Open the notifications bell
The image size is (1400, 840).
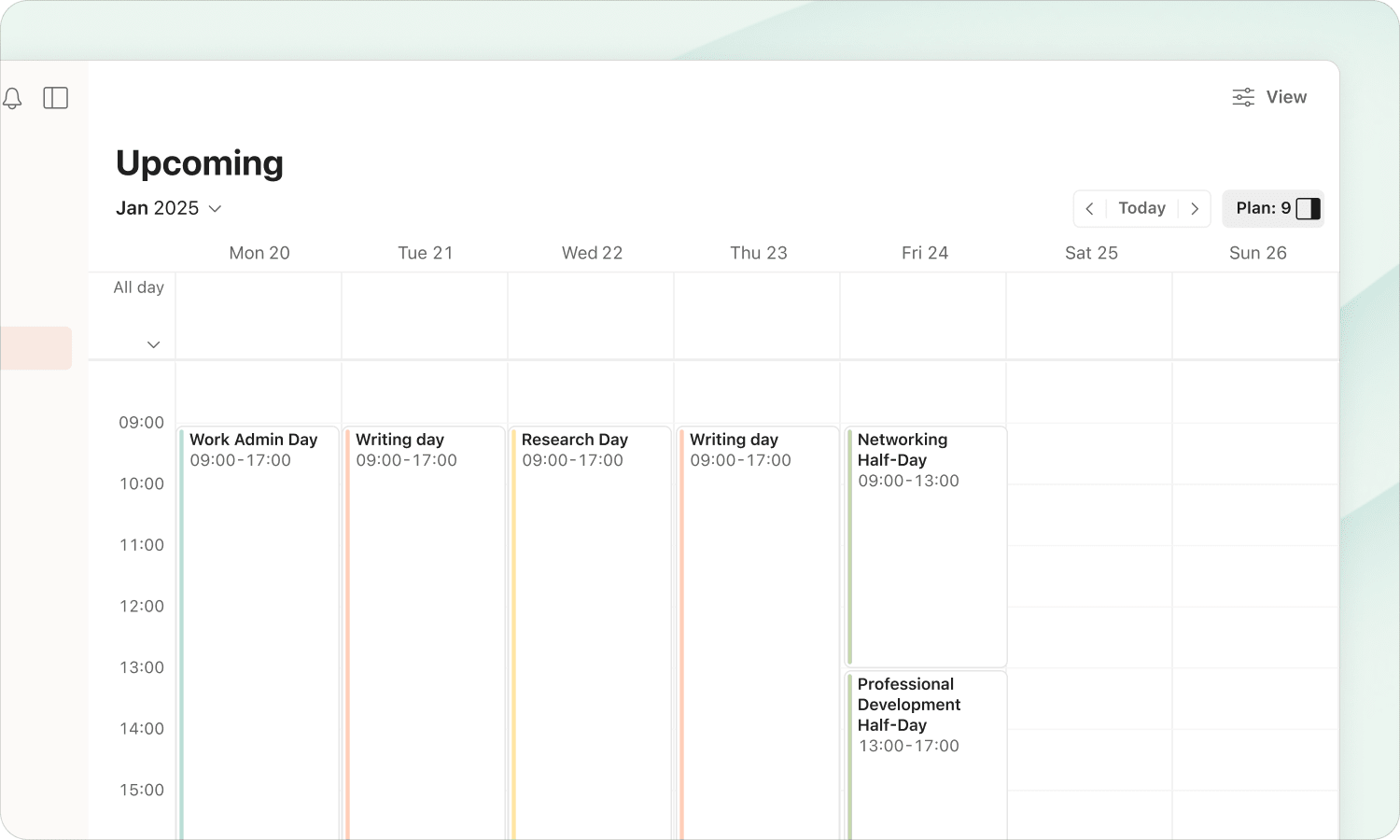[x=12, y=98]
